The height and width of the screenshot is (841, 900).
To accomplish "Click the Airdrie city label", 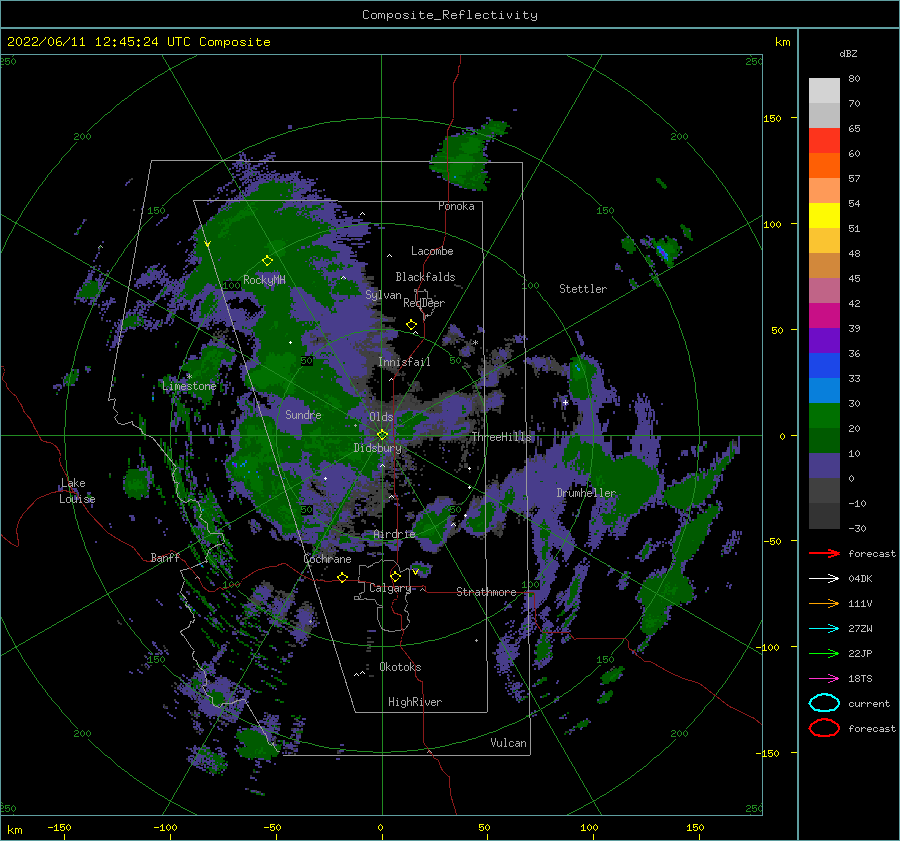I will tap(394, 534).
